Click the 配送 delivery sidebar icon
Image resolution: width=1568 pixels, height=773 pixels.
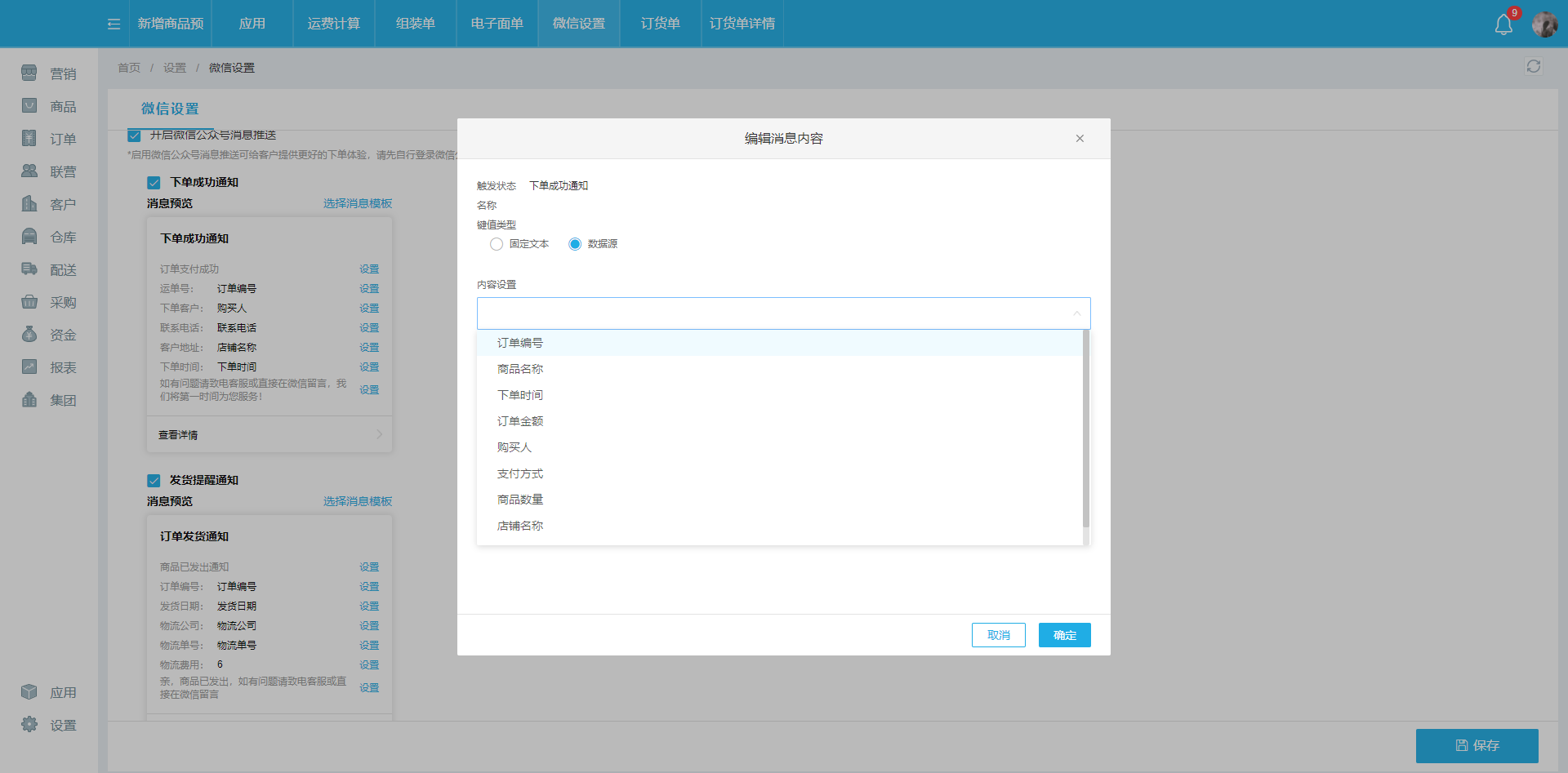[29, 269]
